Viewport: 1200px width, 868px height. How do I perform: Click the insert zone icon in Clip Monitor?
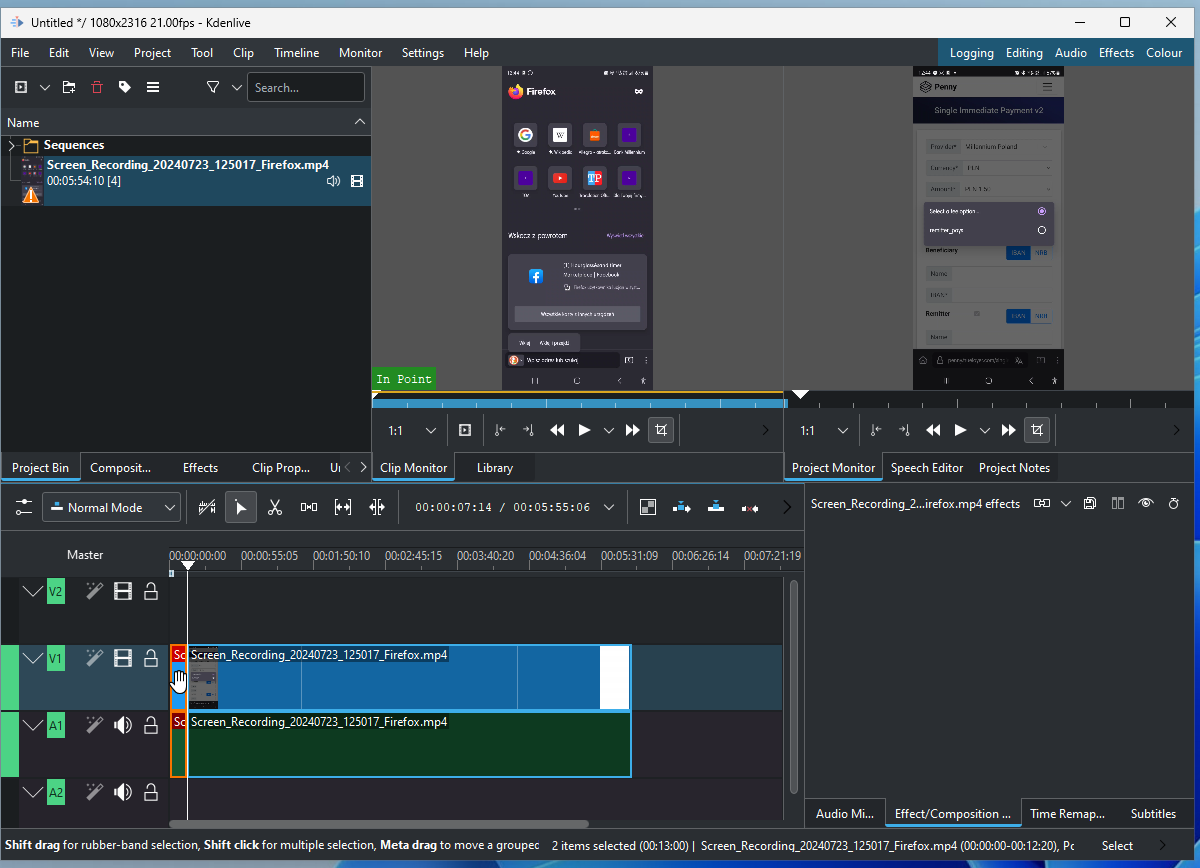(465, 430)
